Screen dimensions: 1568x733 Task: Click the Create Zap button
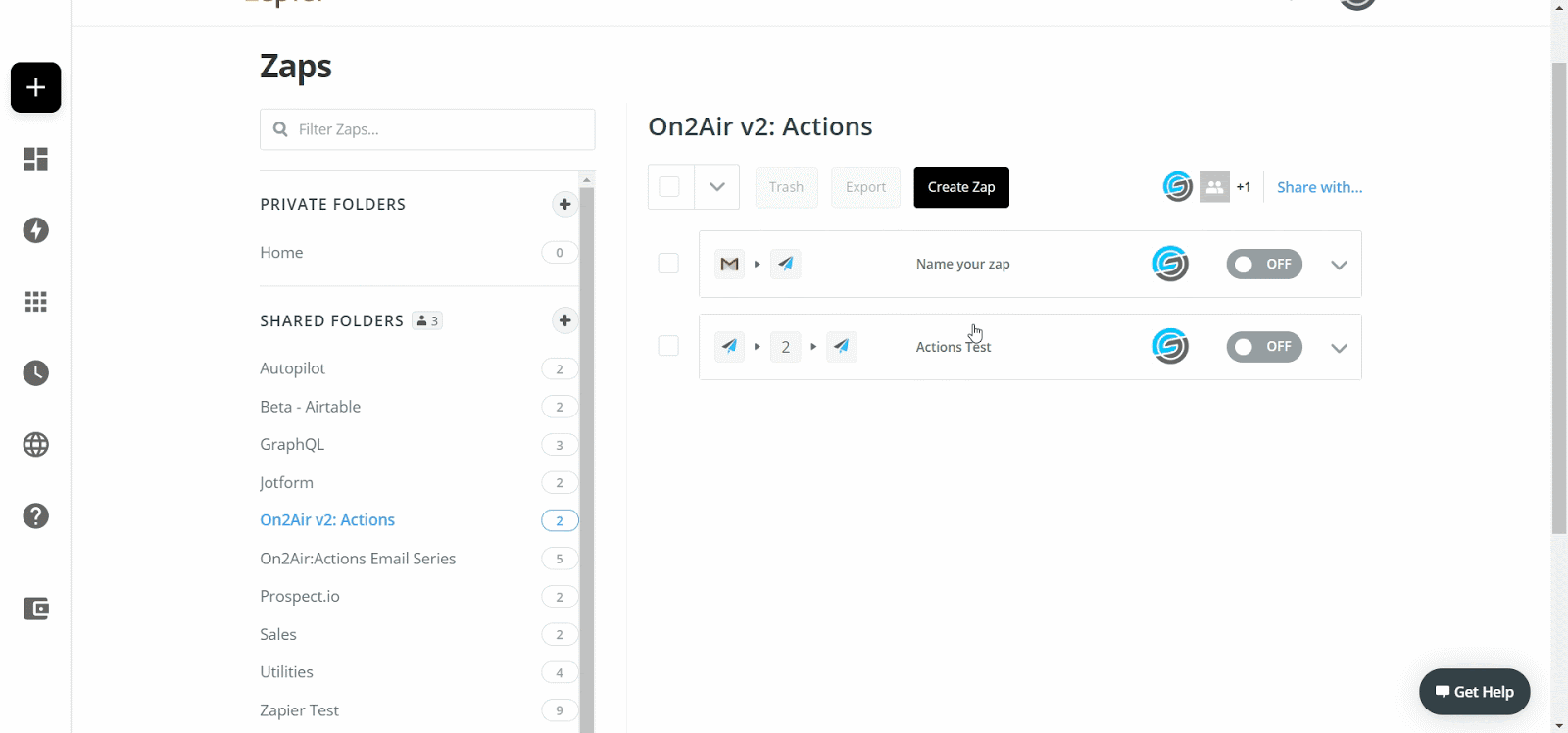point(960,187)
